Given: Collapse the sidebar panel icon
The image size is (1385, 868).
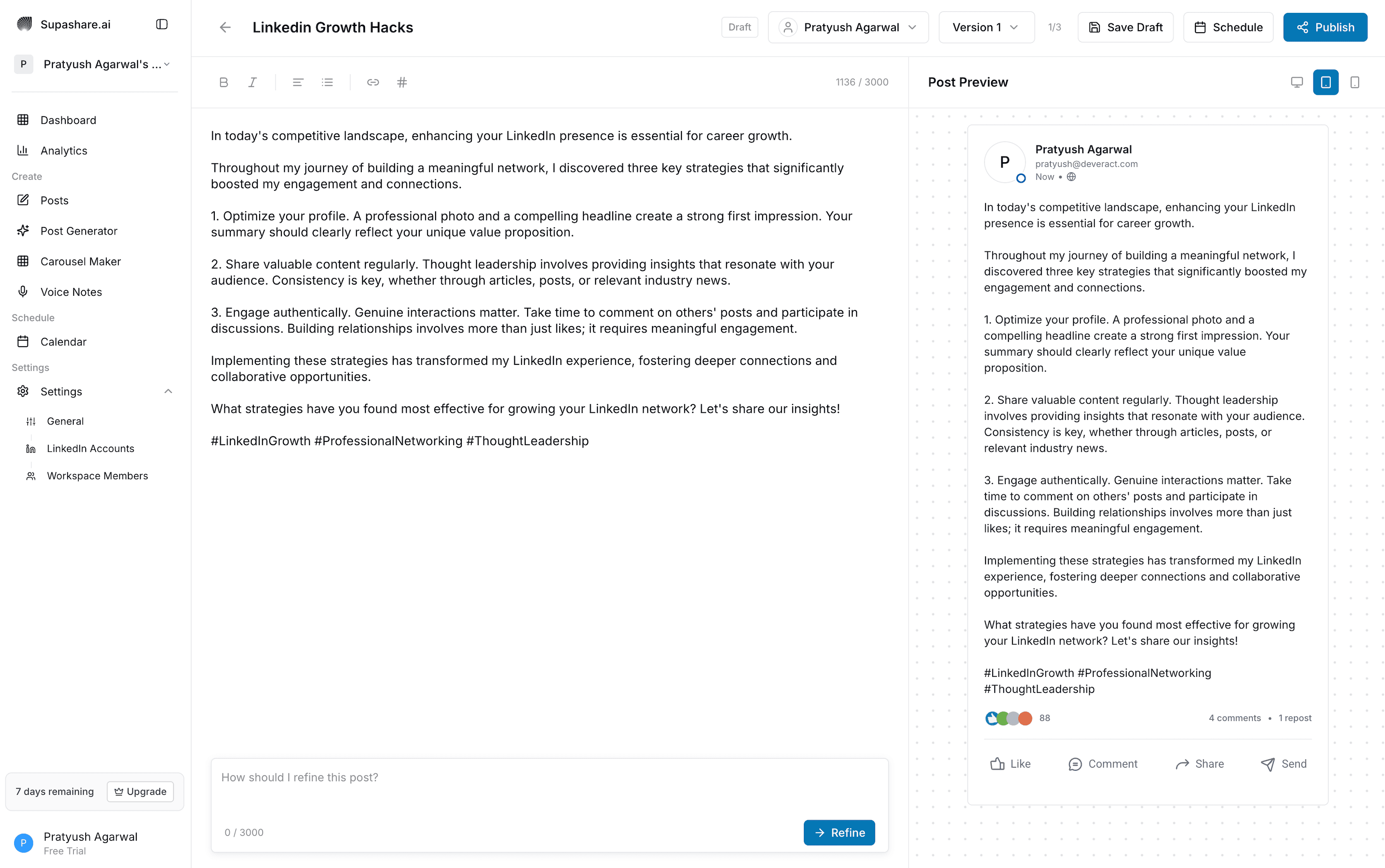Looking at the screenshot, I should coord(162,24).
